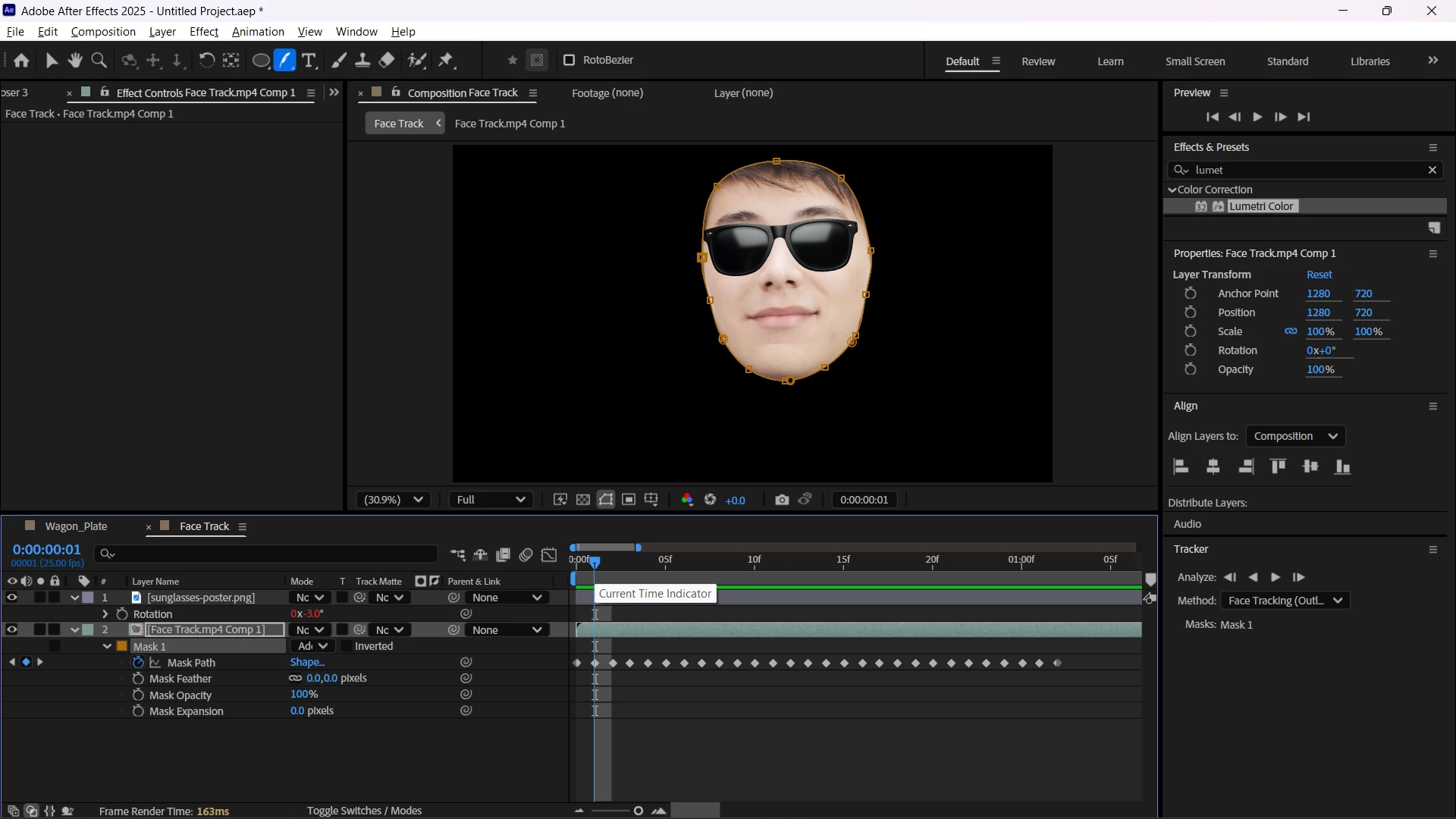Screen dimensions: 1456x819
Task: Click the Home icon in toolbar
Action: click(21, 61)
